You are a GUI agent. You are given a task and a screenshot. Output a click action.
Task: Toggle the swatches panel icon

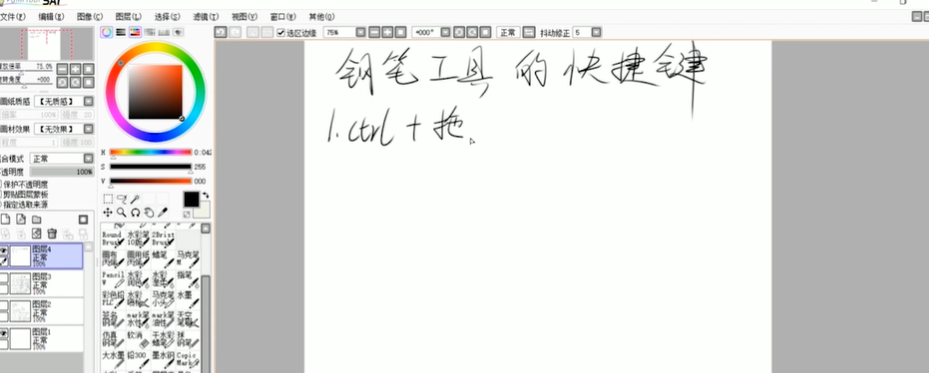coord(164,32)
